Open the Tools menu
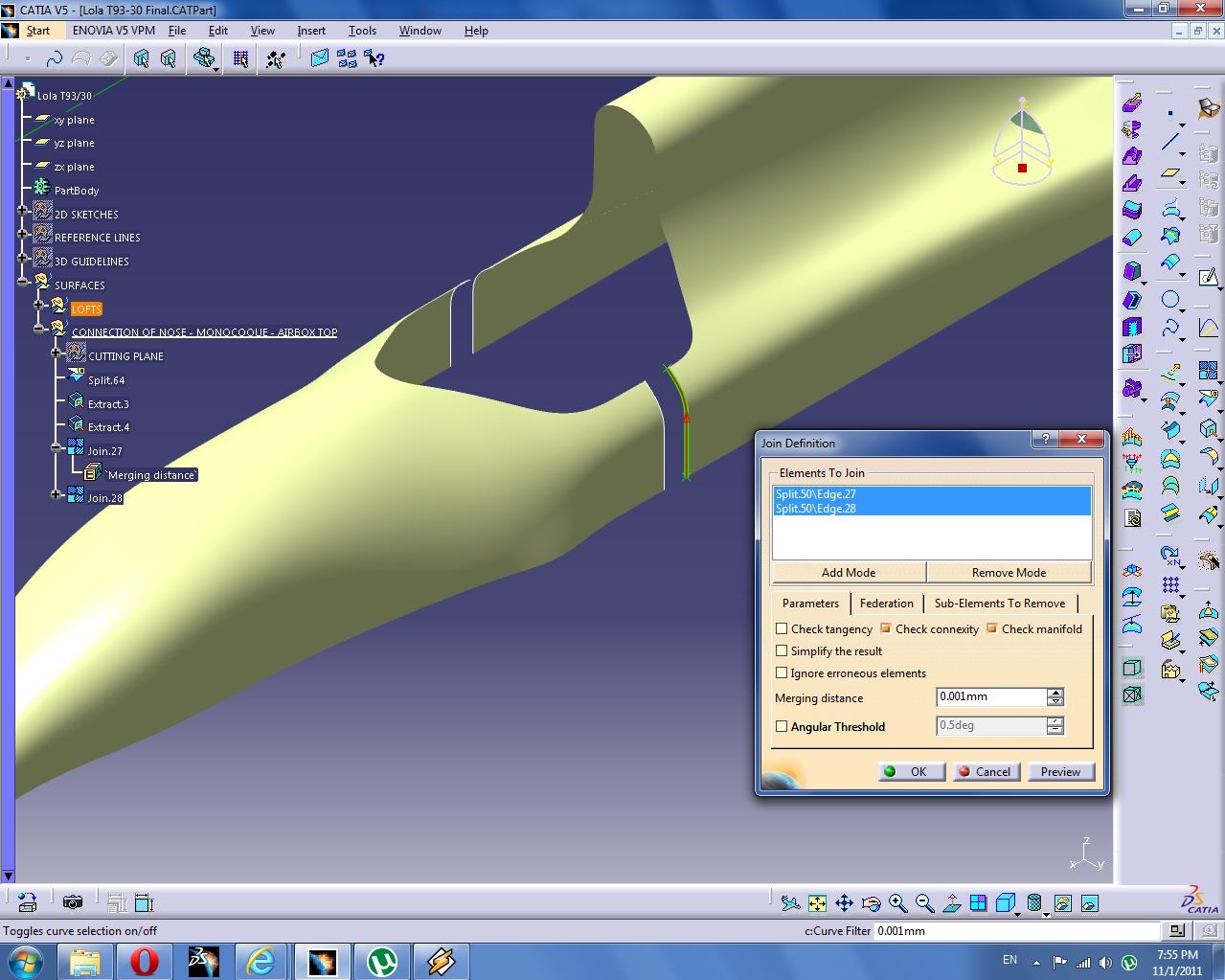This screenshot has width=1225, height=980. 361,30
